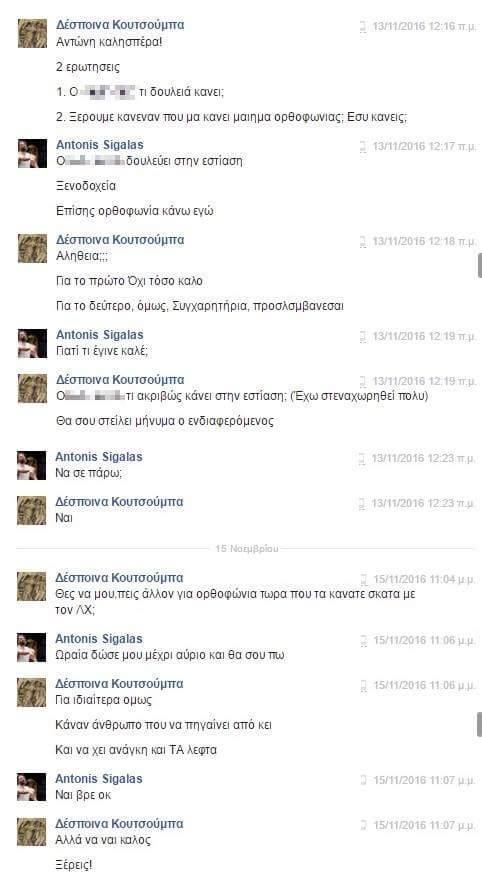Open the Antonis Sigalas name above 'Ναι βρε οκ'
The height and width of the screenshot is (876, 482).
pyautogui.click(x=99, y=779)
